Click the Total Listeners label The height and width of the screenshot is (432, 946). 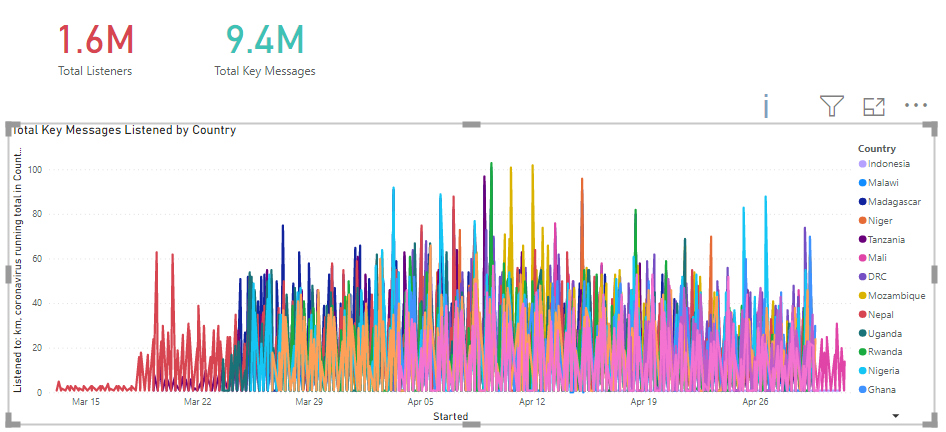95,71
